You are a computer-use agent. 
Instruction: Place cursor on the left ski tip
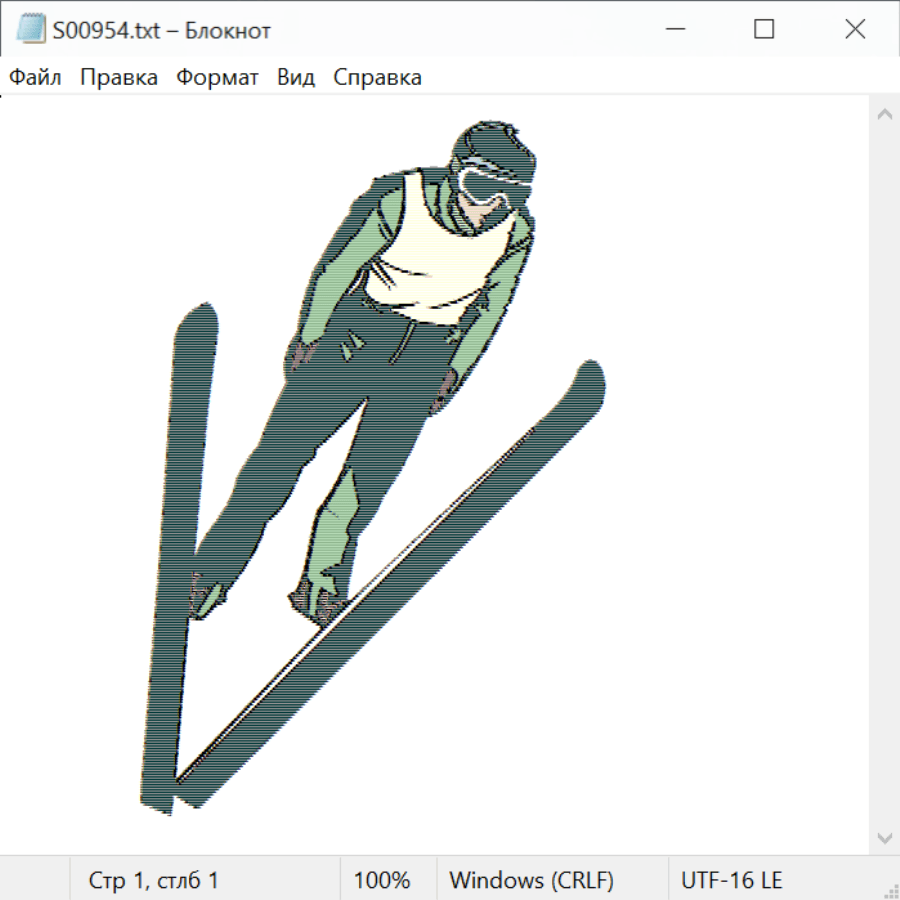click(x=196, y=320)
